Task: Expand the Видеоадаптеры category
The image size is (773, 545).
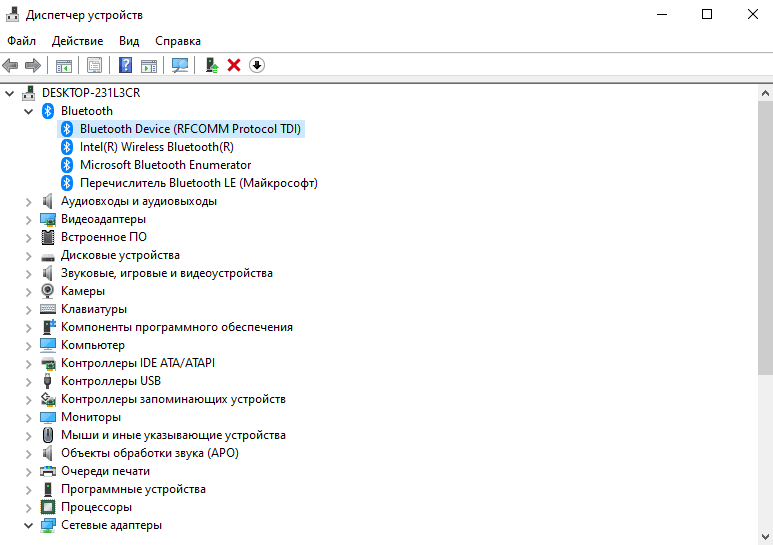Action: (29, 219)
